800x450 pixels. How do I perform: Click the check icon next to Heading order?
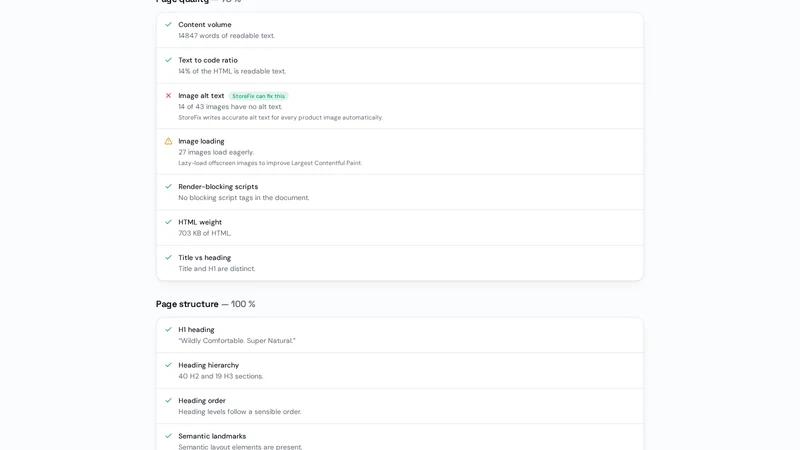pyautogui.click(x=168, y=401)
